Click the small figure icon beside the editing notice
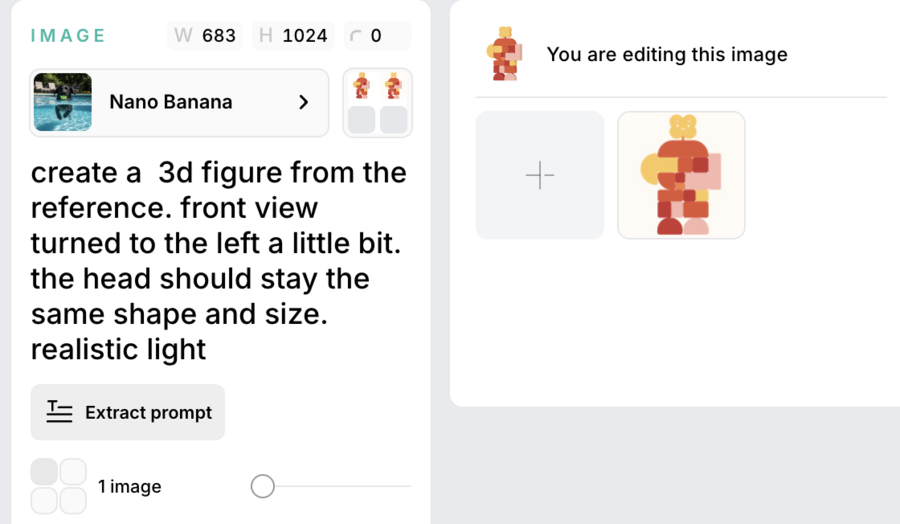 click(504, 54)
